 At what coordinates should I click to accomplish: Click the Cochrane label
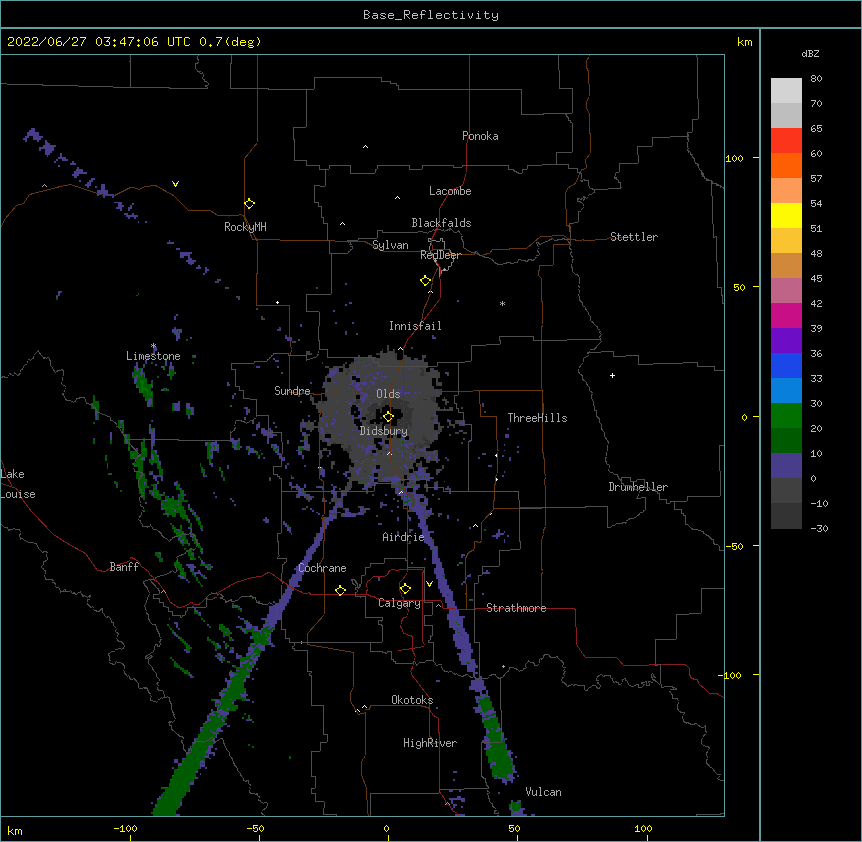point(322,568)
